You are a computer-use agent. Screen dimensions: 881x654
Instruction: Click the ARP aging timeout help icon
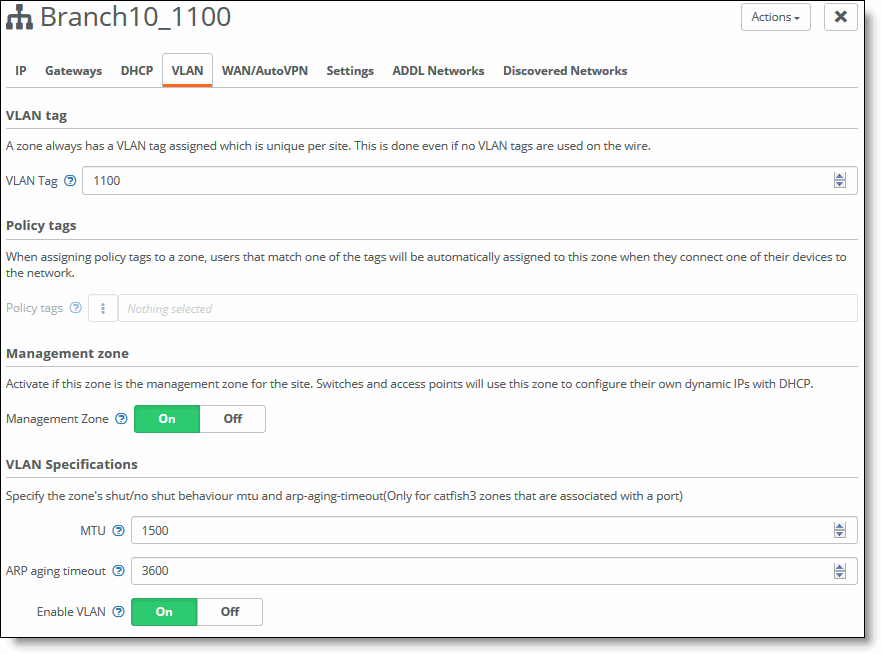[118, 571]
